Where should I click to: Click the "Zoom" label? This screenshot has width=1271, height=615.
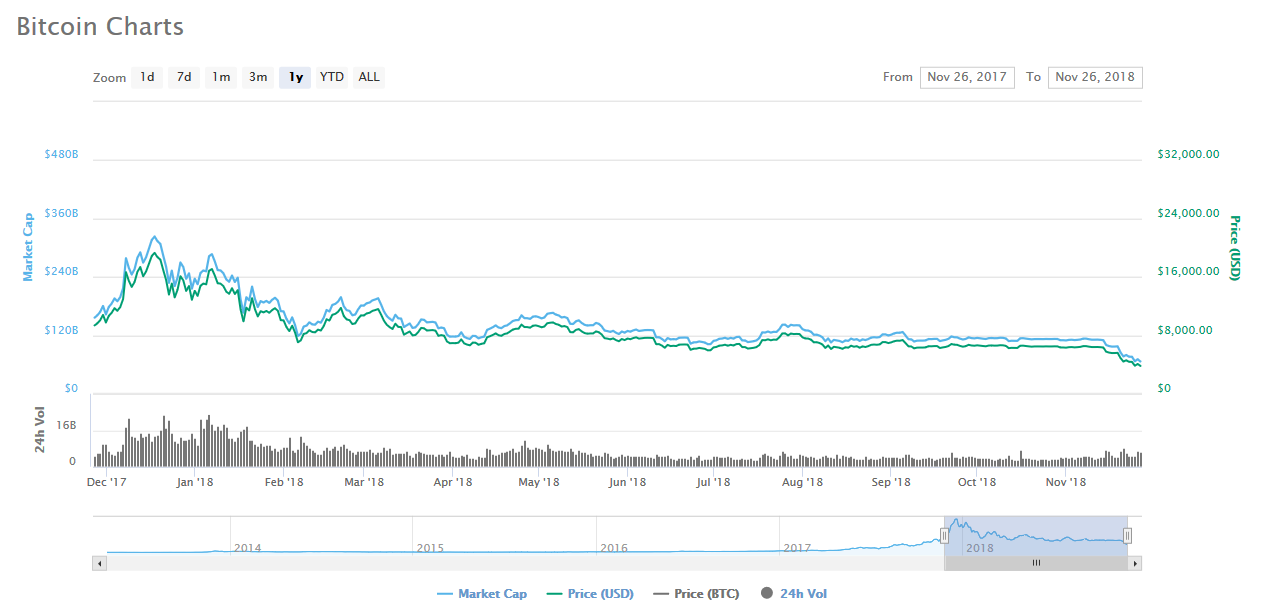tap(110, 78)
